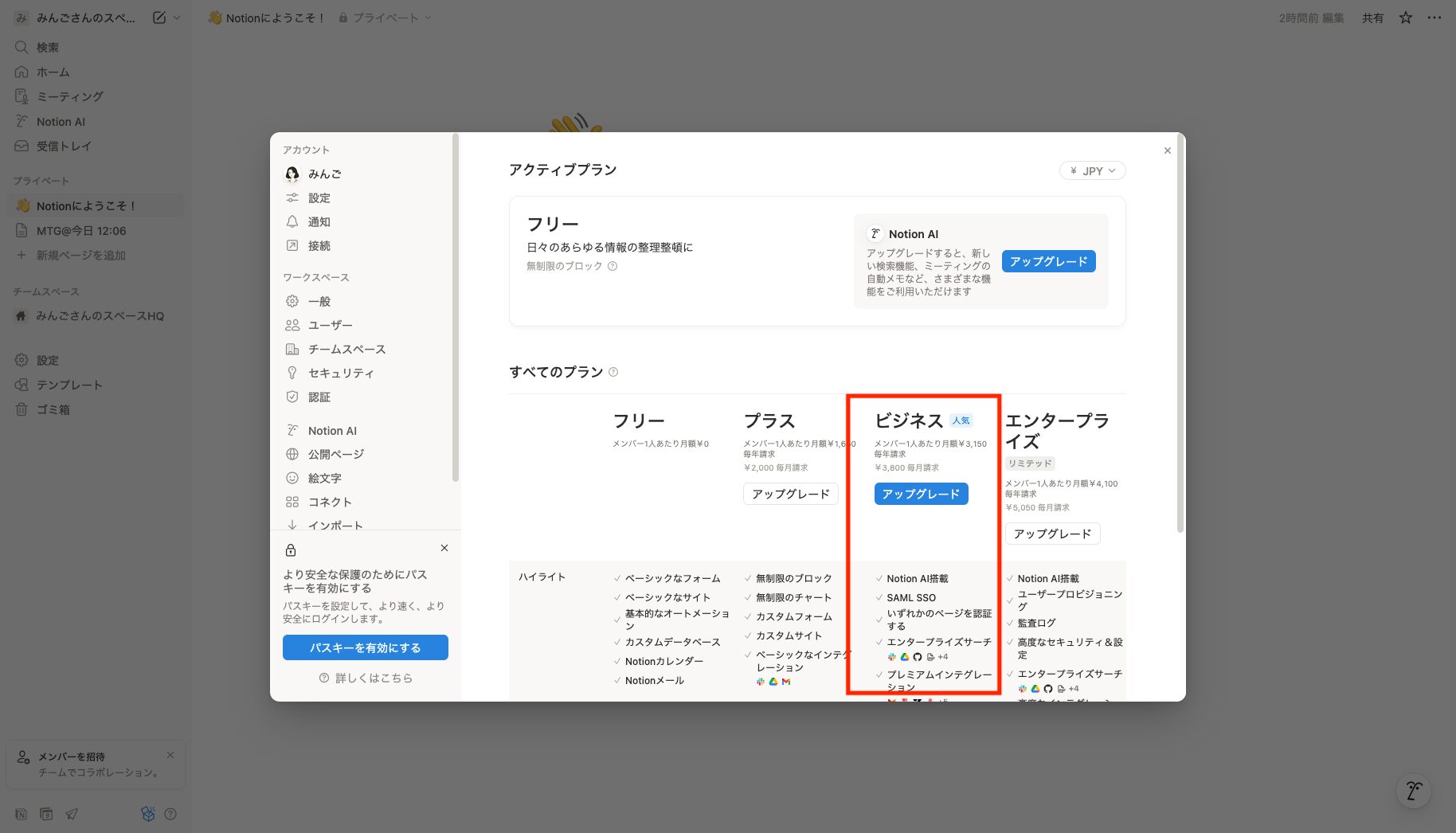Open the Notion Calendar icon at bottom left
This screenshot has height=833, width=1456.
tap(46, 814)
